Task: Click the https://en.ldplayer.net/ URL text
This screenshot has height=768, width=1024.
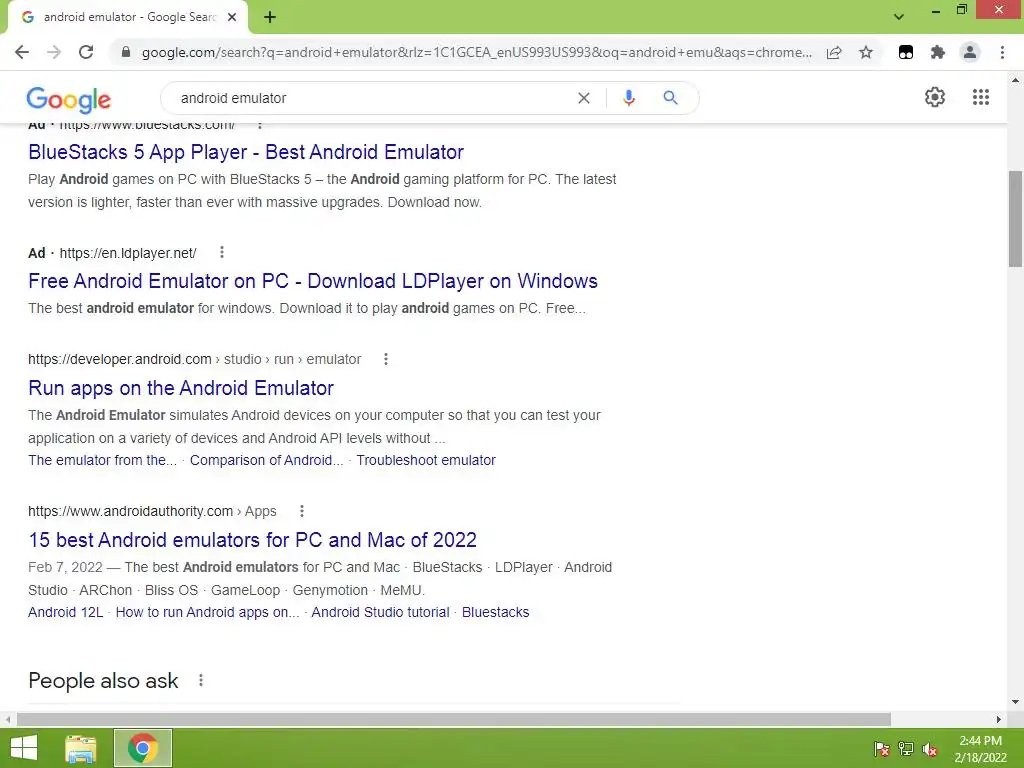Action: pyautogui.click(x=128, y=253)
